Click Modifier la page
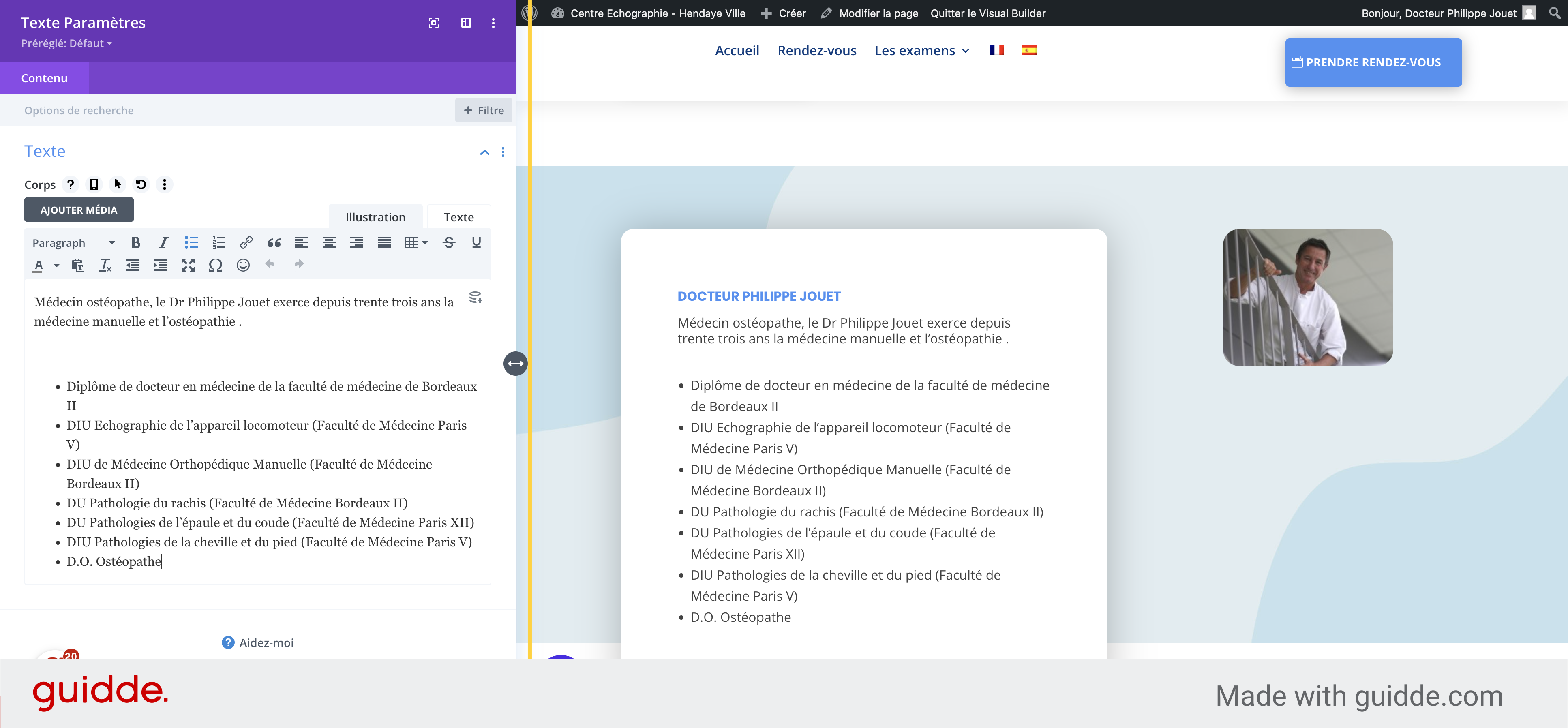This screenshot has height=728, width=1568. click(x=869, y=13)
